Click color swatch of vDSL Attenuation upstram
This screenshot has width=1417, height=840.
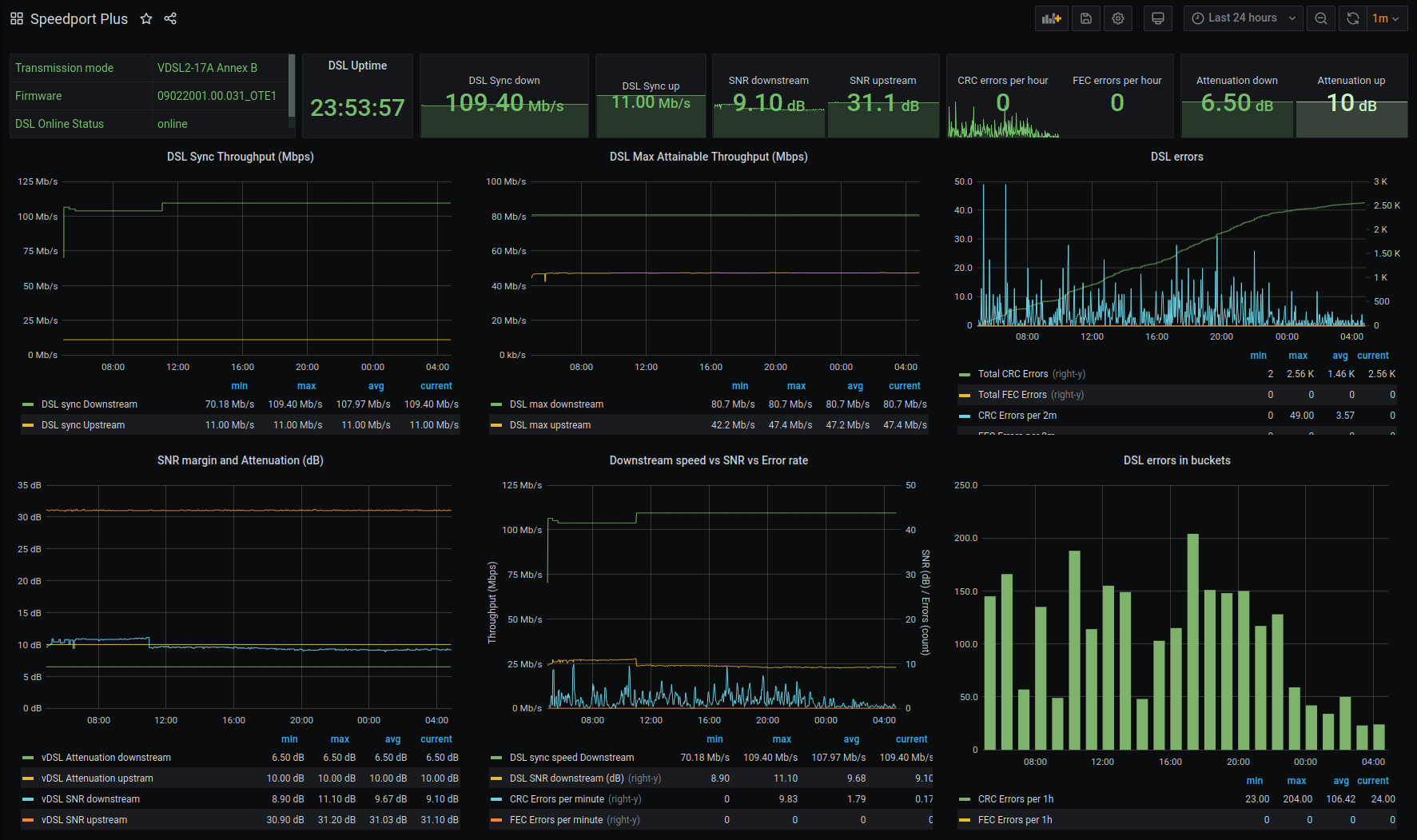tap(28, 778)
